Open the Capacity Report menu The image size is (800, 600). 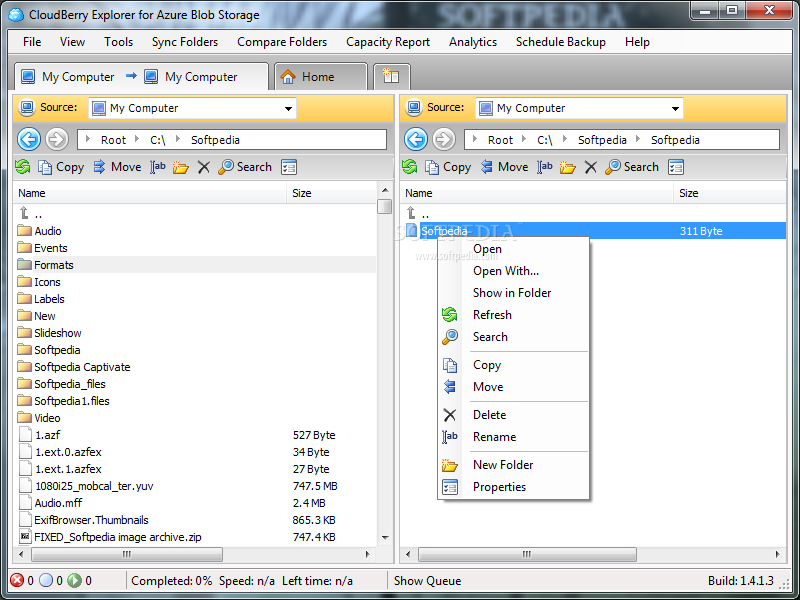point(388,42)
